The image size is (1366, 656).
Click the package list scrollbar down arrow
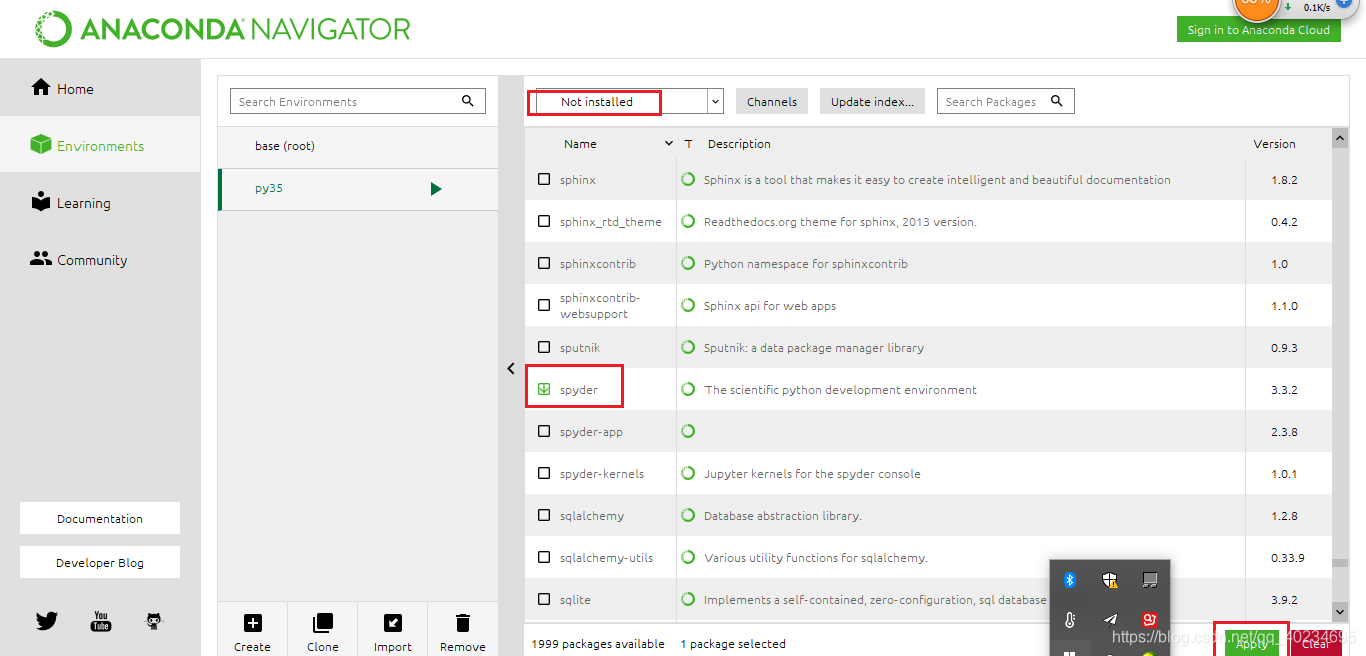[1340, 610]
